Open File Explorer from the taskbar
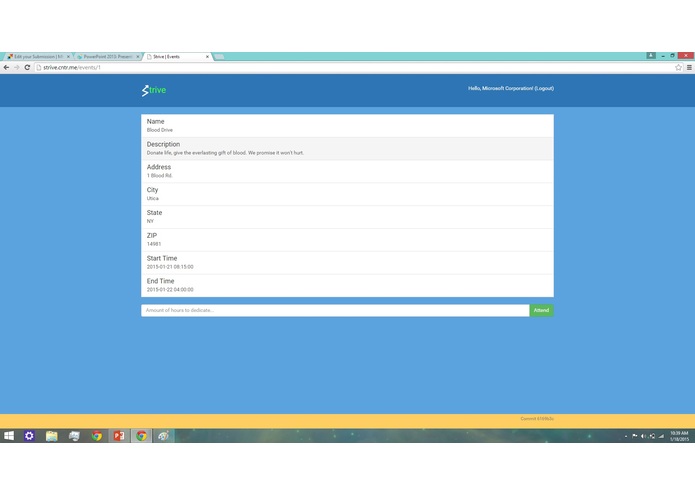695x494 pixels. click(51, 436)
